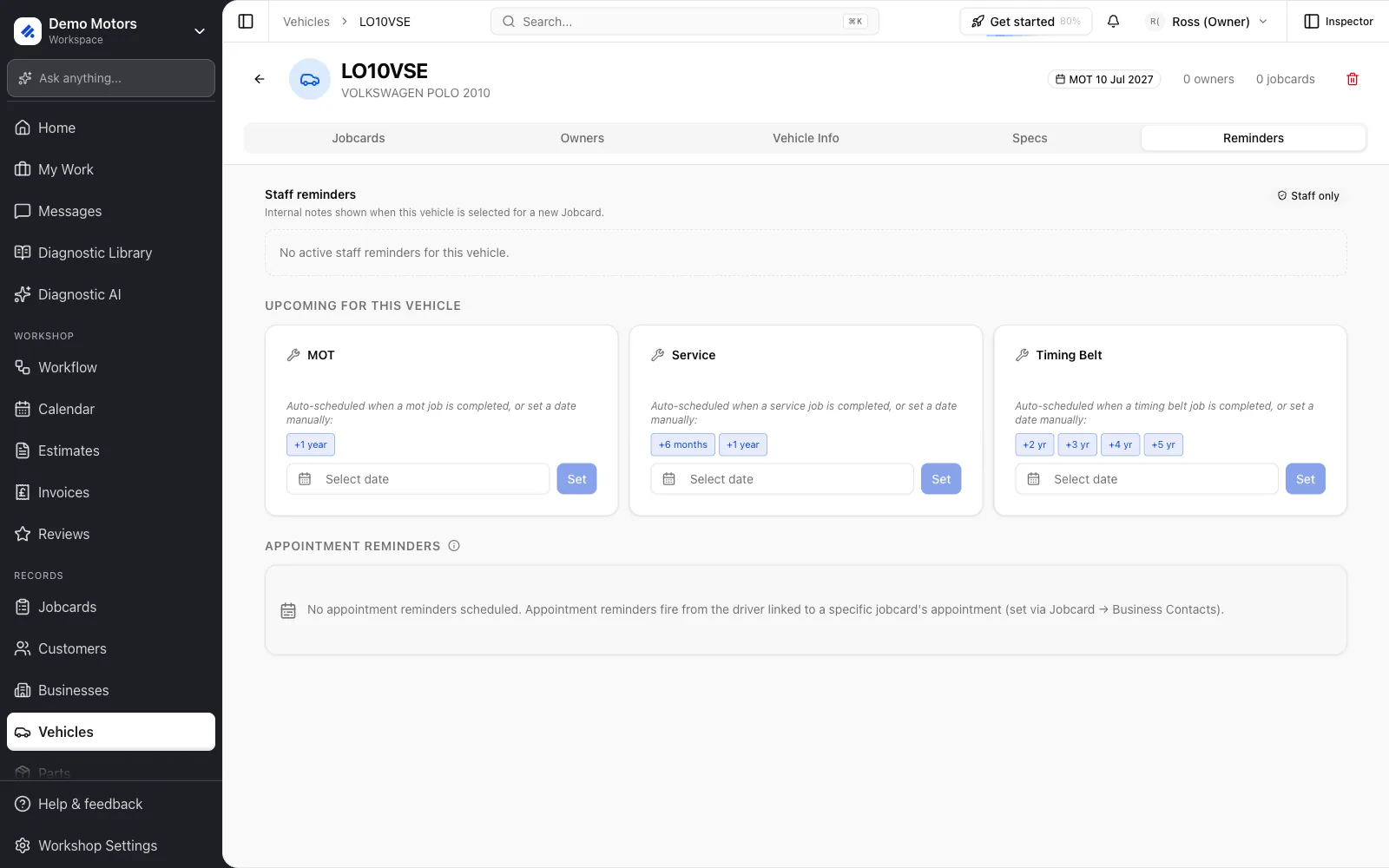Choose +1 year for Service

(x=743, y=444)
